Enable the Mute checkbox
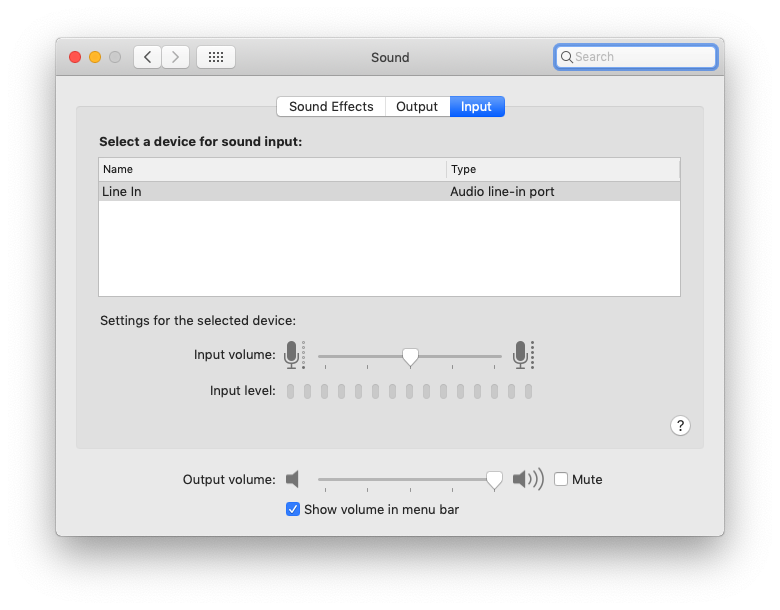This screenshot has height=610, width=780. (561, 479)
